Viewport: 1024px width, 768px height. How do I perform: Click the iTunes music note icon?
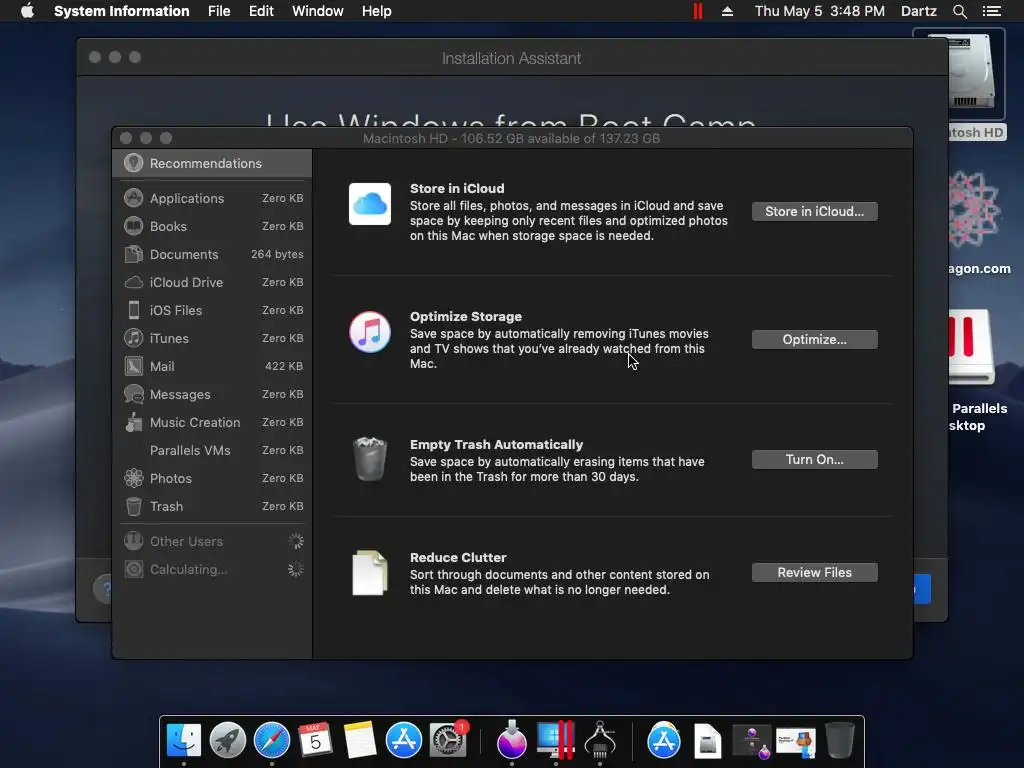(370, 332)
